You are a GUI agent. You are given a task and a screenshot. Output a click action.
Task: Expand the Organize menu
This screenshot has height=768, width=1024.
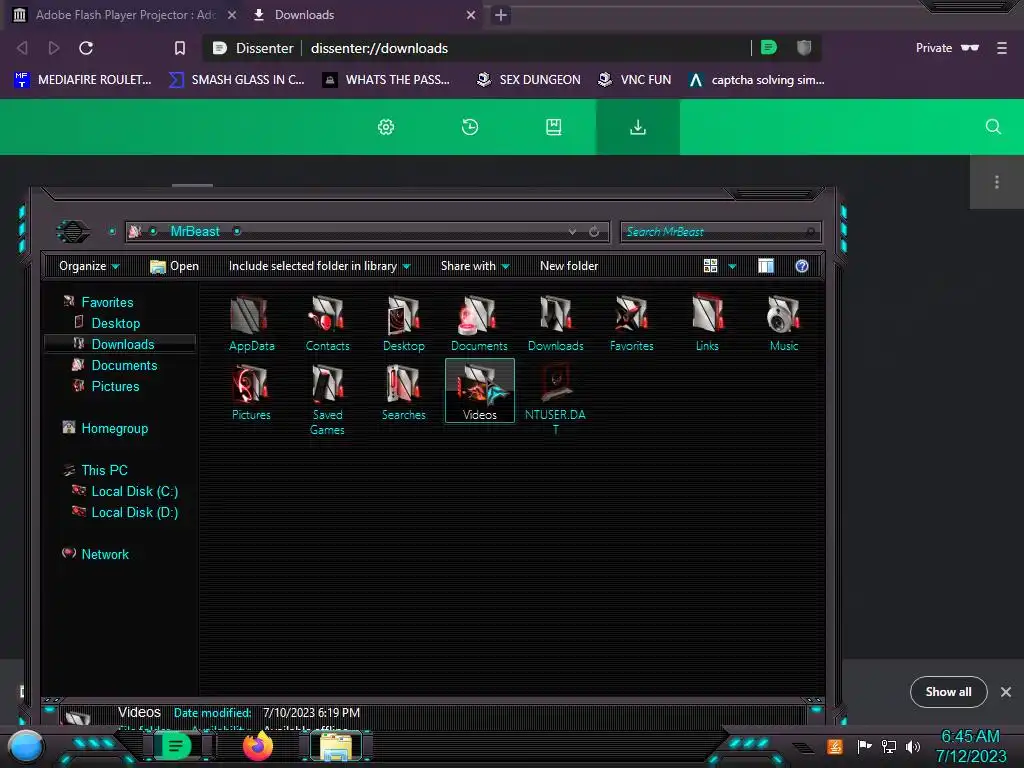89,266
